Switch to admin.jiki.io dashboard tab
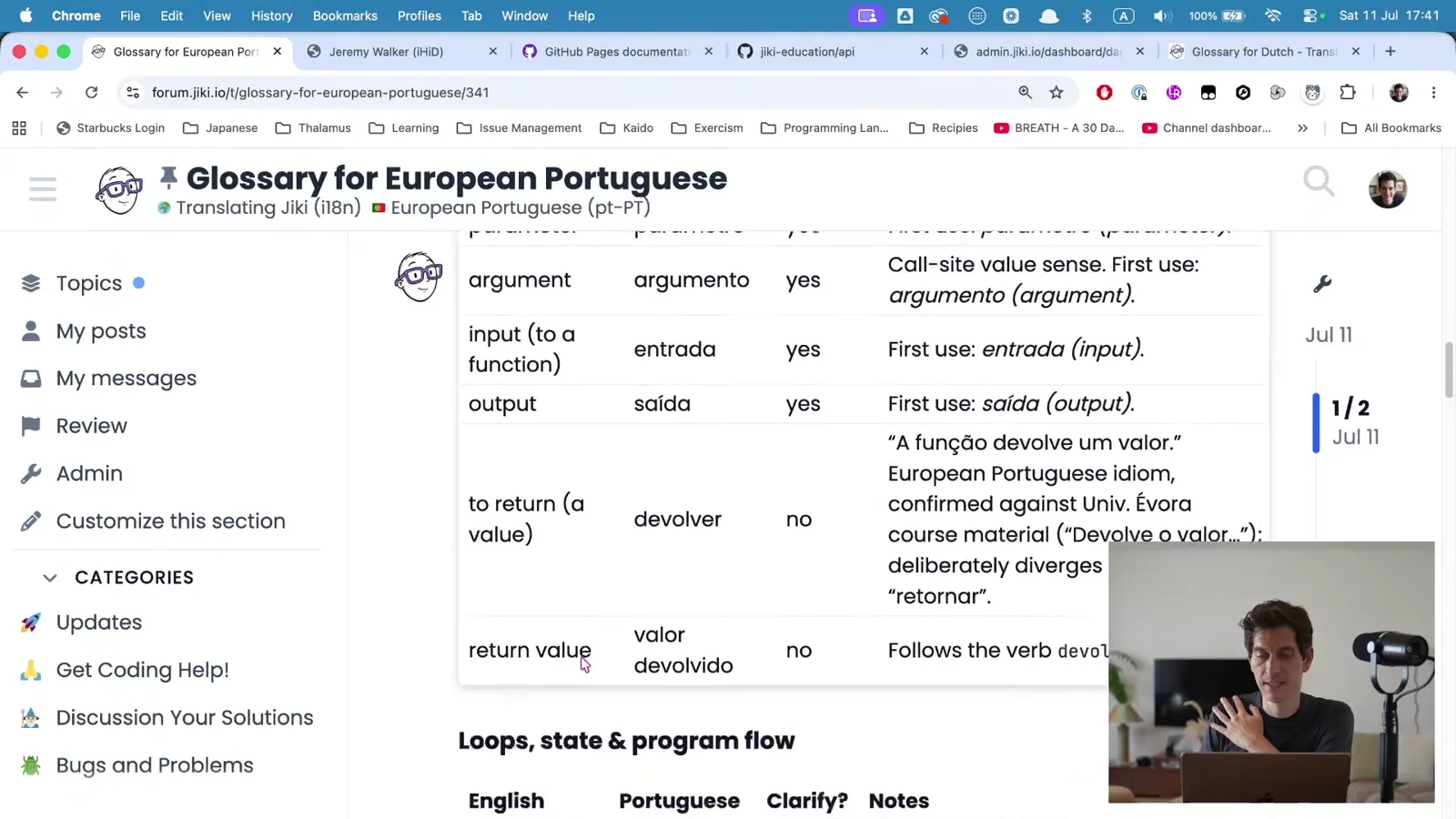 (1048, 52)
